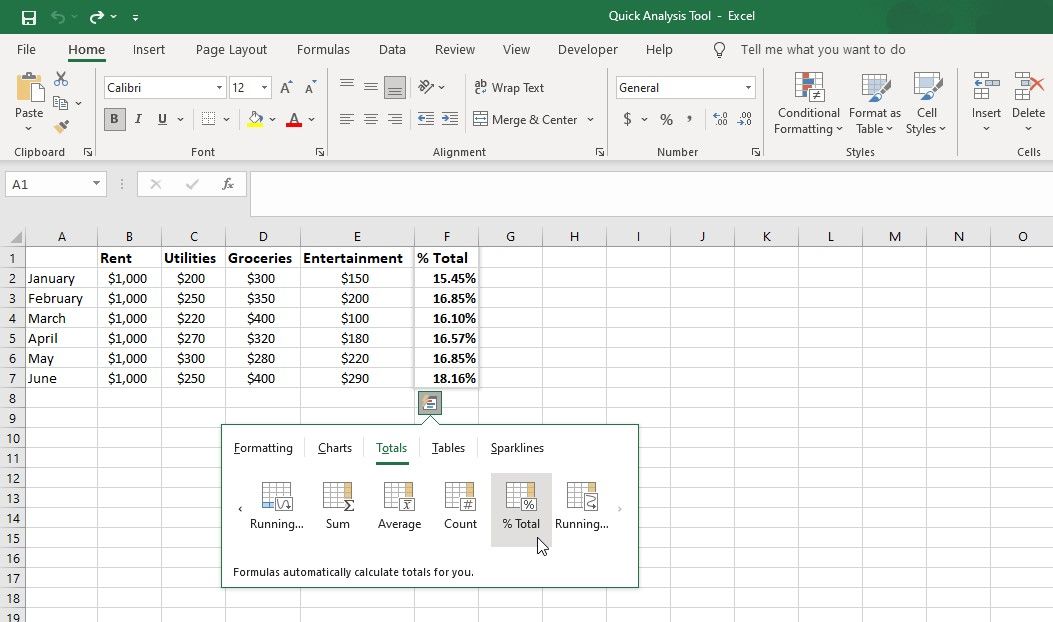
Task: Open the Calibri font name dropdown
Action: click(x=219, y=88)
